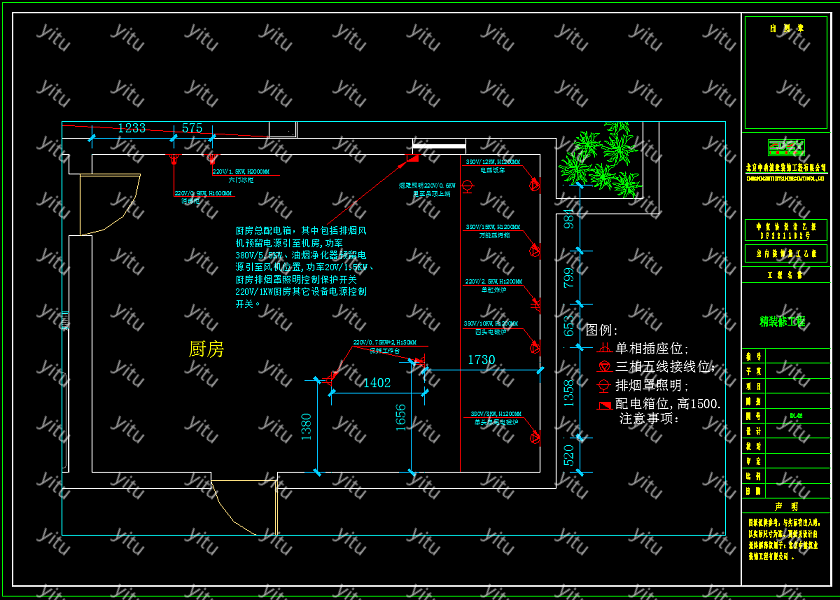Click the disclaimer paragraph at the title block bottom
The width and height of the screenshot is (840, 600).
pos(784,539)
